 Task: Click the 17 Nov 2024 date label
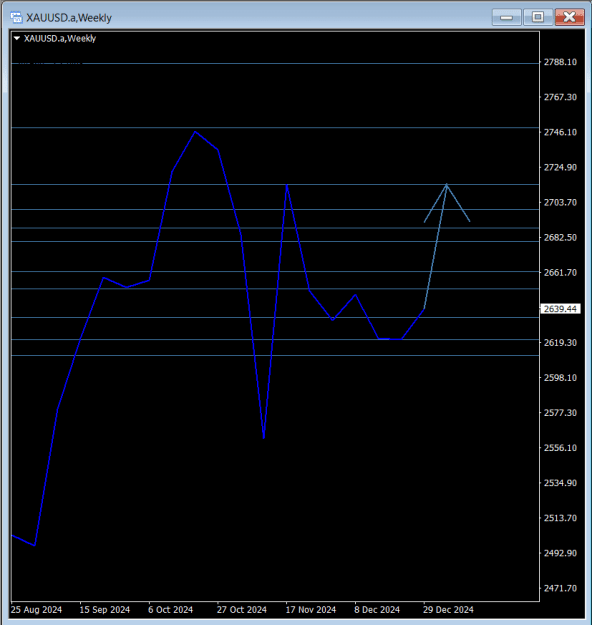[x=311, y=609]
